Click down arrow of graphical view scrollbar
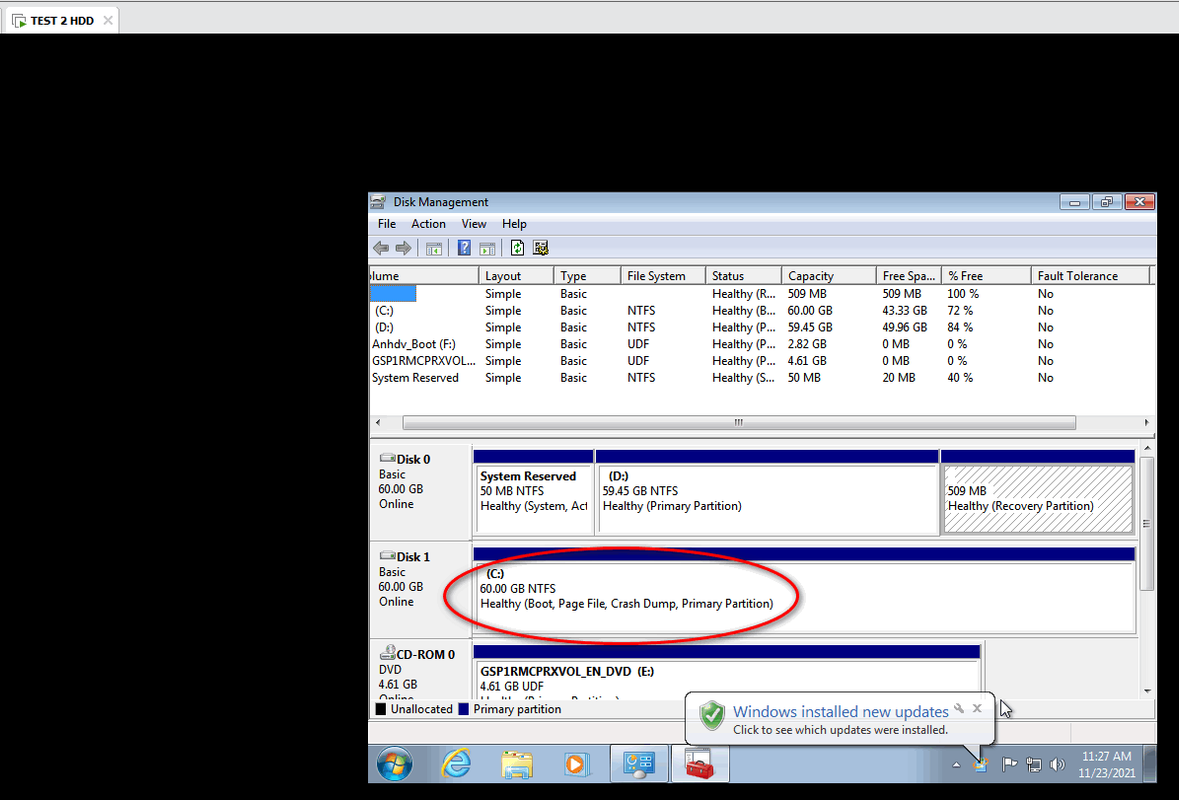The image size is (1179, 800). point(1147,691)
